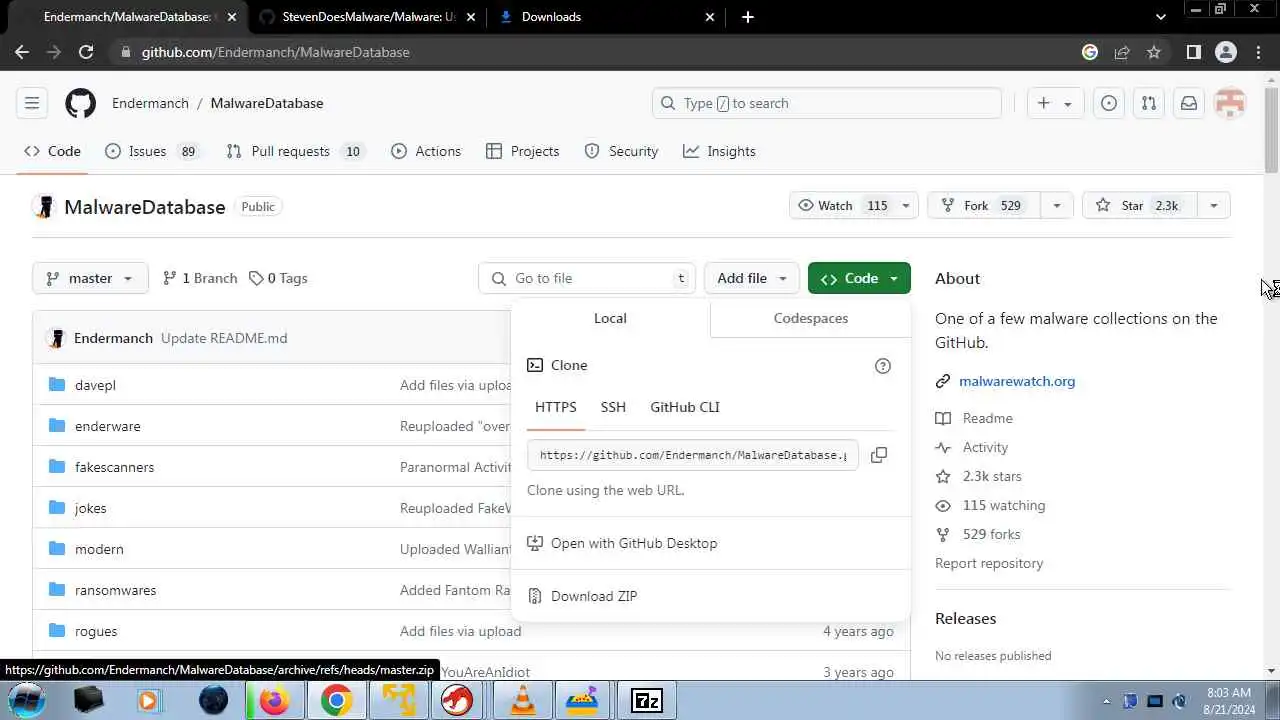The height and width of the screenshot is (720, 1280).
Task: Open the create new plus dropdown
Action: point(1054,103)
